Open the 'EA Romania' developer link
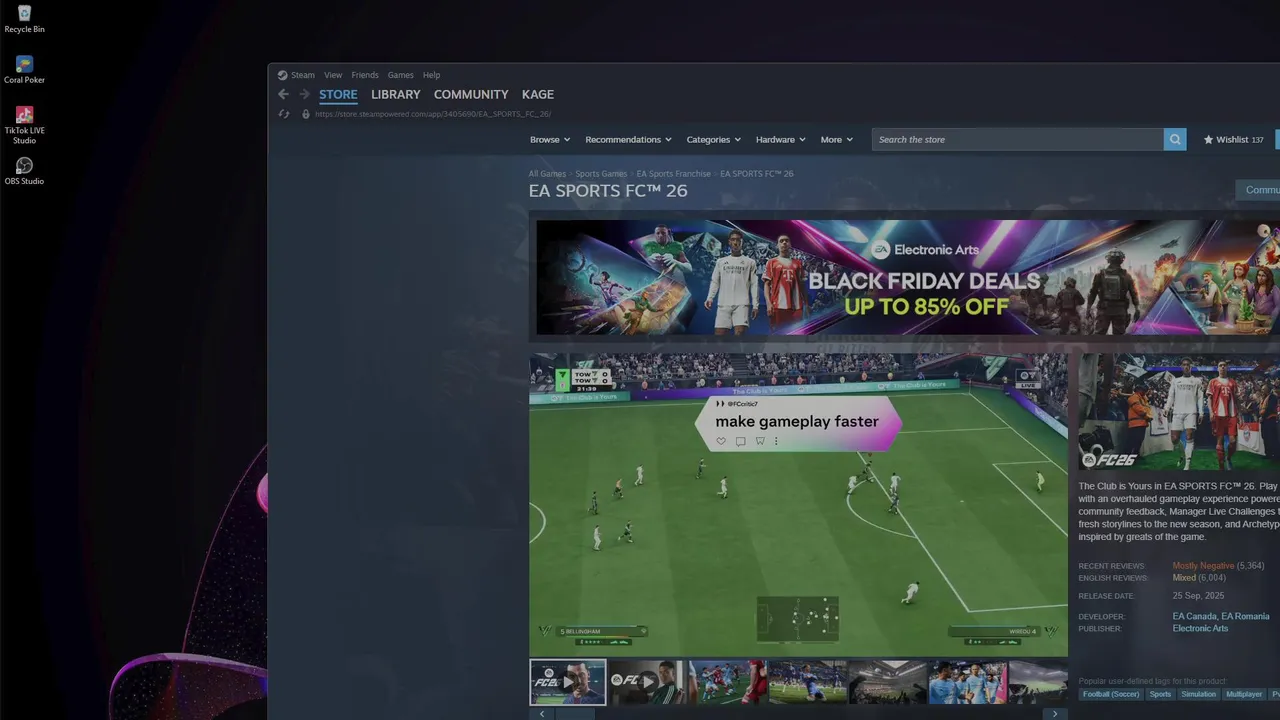Screen dimensions: 1280x720 1245,617
